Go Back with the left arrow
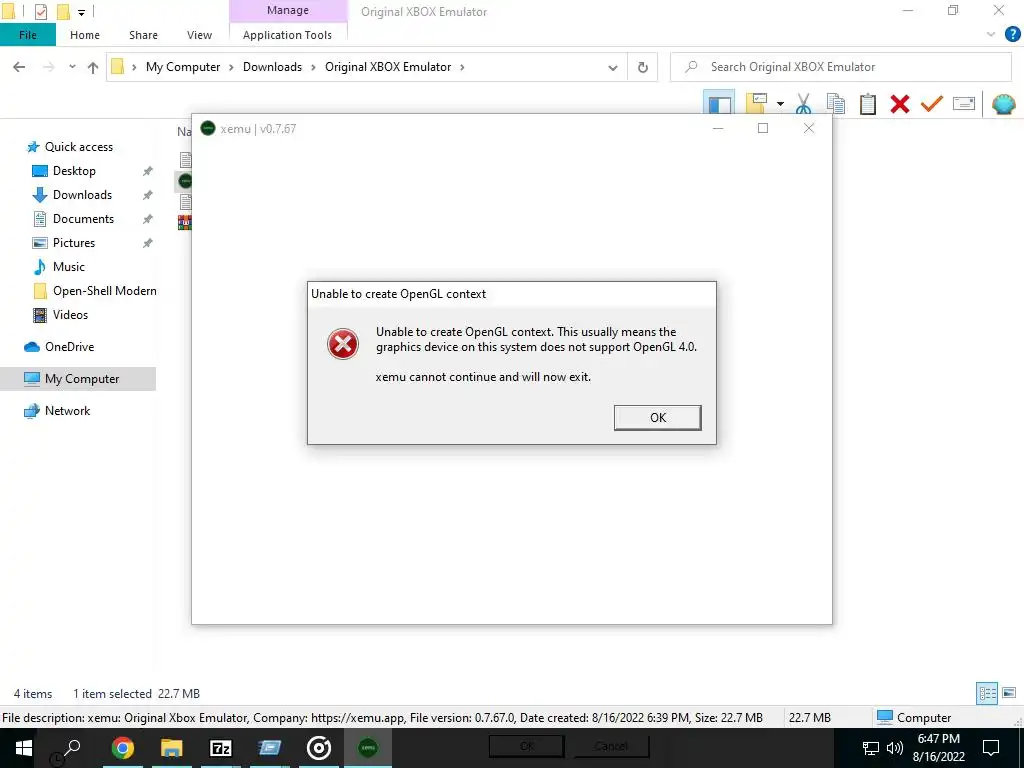Image resolution: width=1024 pixels, height=768 pixels. pyautogui.click(x=19, y=67)
